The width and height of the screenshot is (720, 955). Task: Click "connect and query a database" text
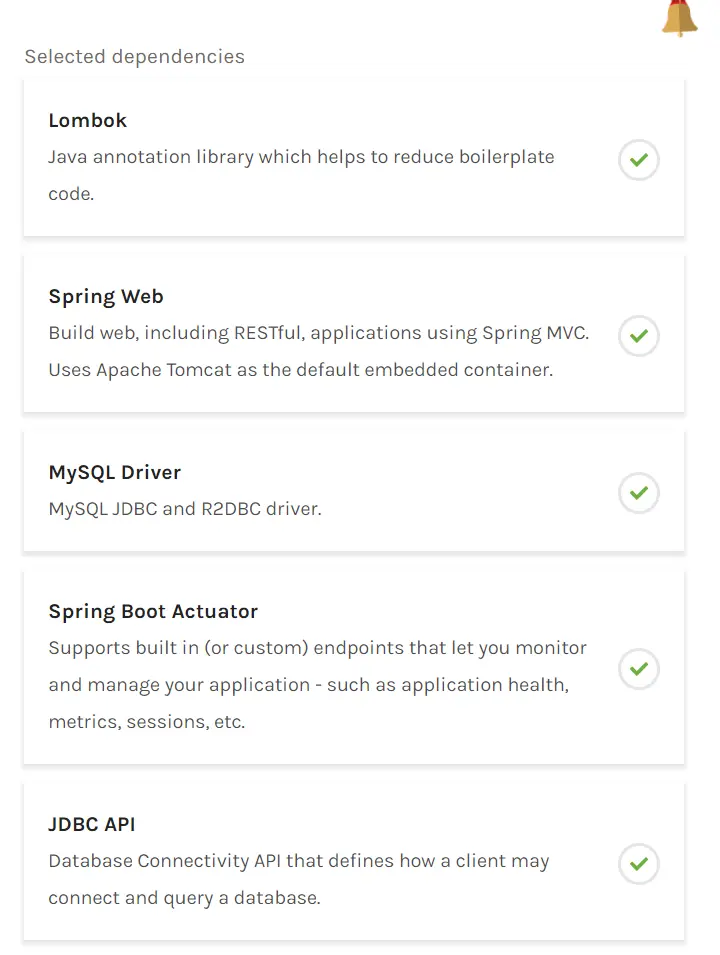click(x=184, y=898)
